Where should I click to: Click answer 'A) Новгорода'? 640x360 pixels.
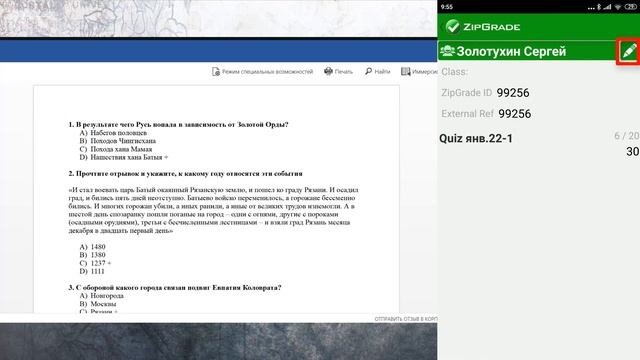click(x=101, y=296)
